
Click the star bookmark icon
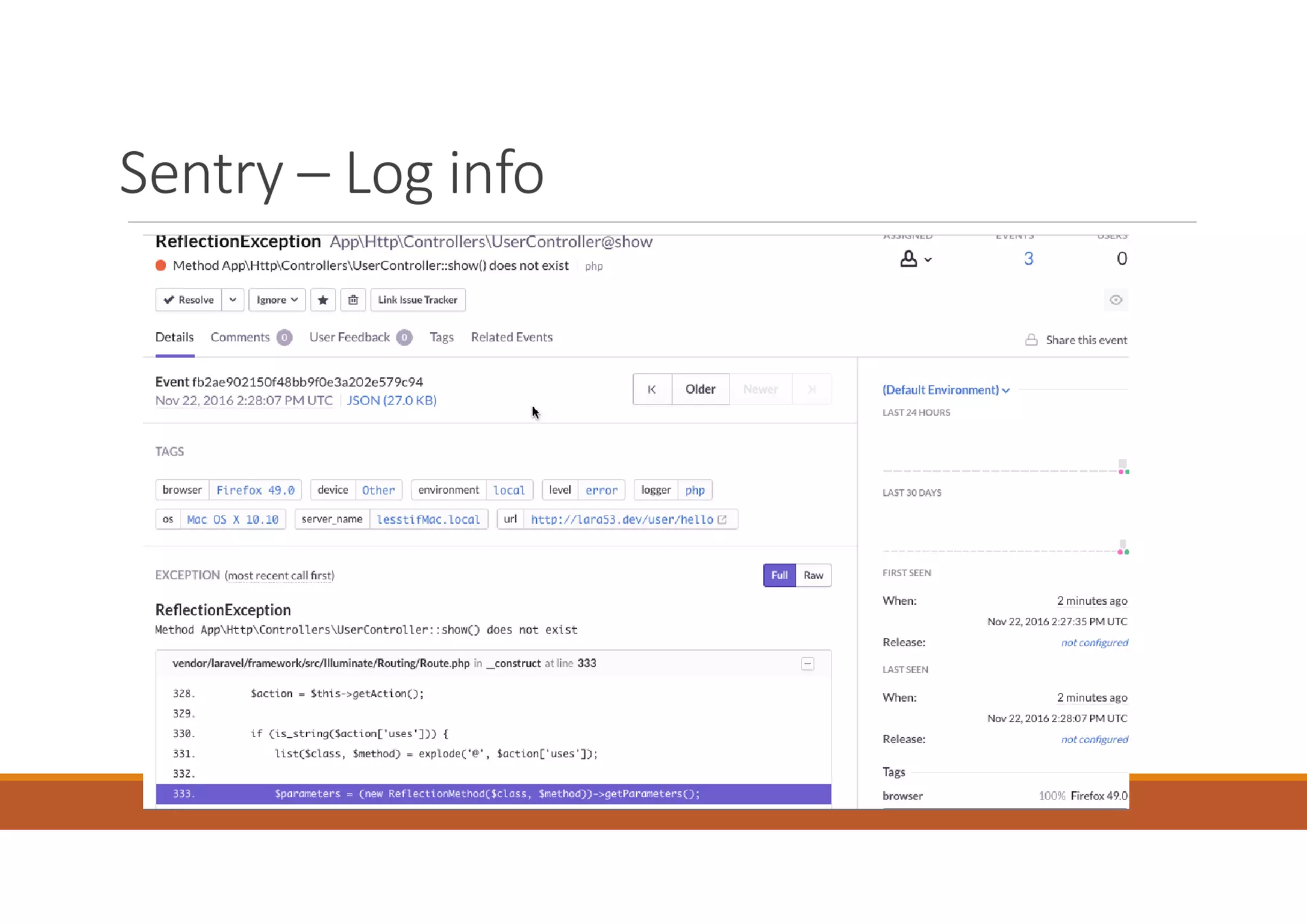[323, 300]
